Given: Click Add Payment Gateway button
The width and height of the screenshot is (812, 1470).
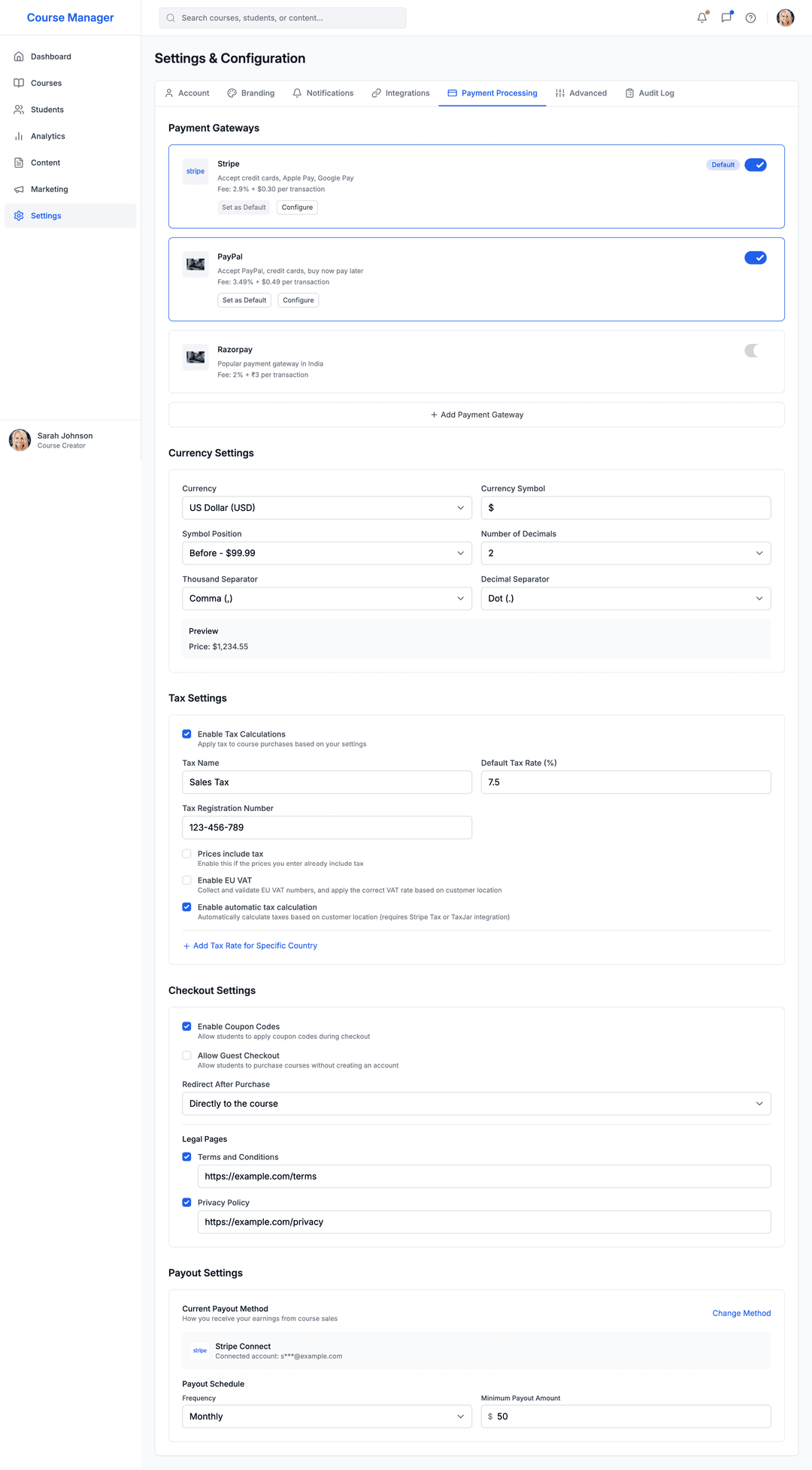Looking at the screenshot, I should pos(477,415).
